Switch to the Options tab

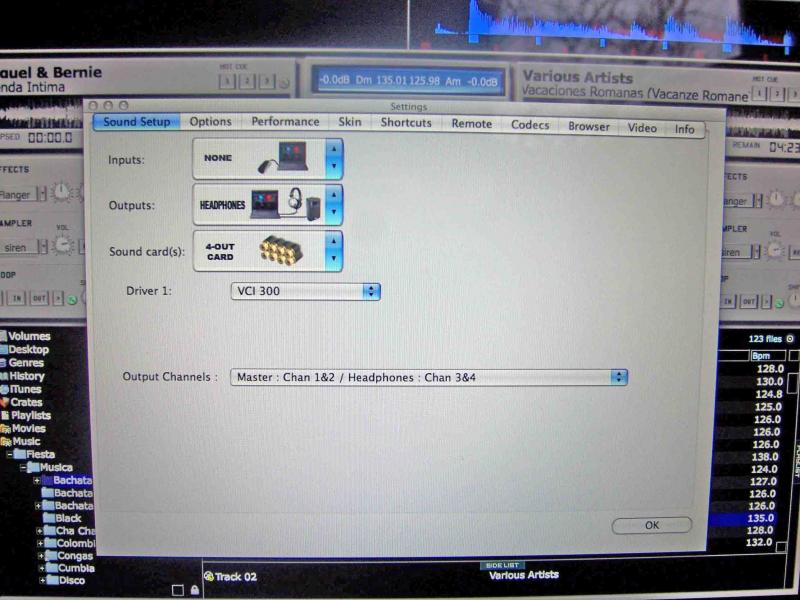[x=210, y=122]
